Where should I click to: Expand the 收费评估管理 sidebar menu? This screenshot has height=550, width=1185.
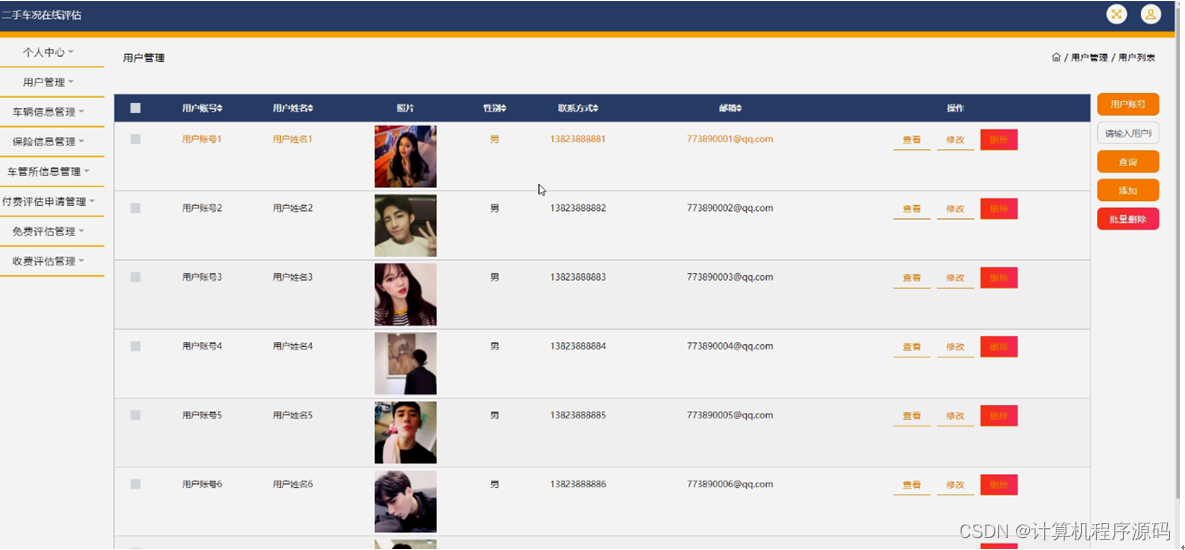48,261
